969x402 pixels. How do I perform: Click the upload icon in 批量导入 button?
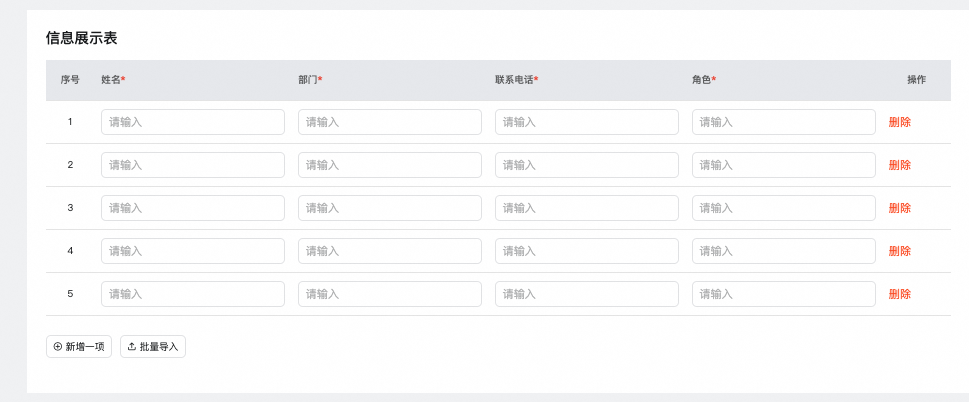(x=131, y=347)
